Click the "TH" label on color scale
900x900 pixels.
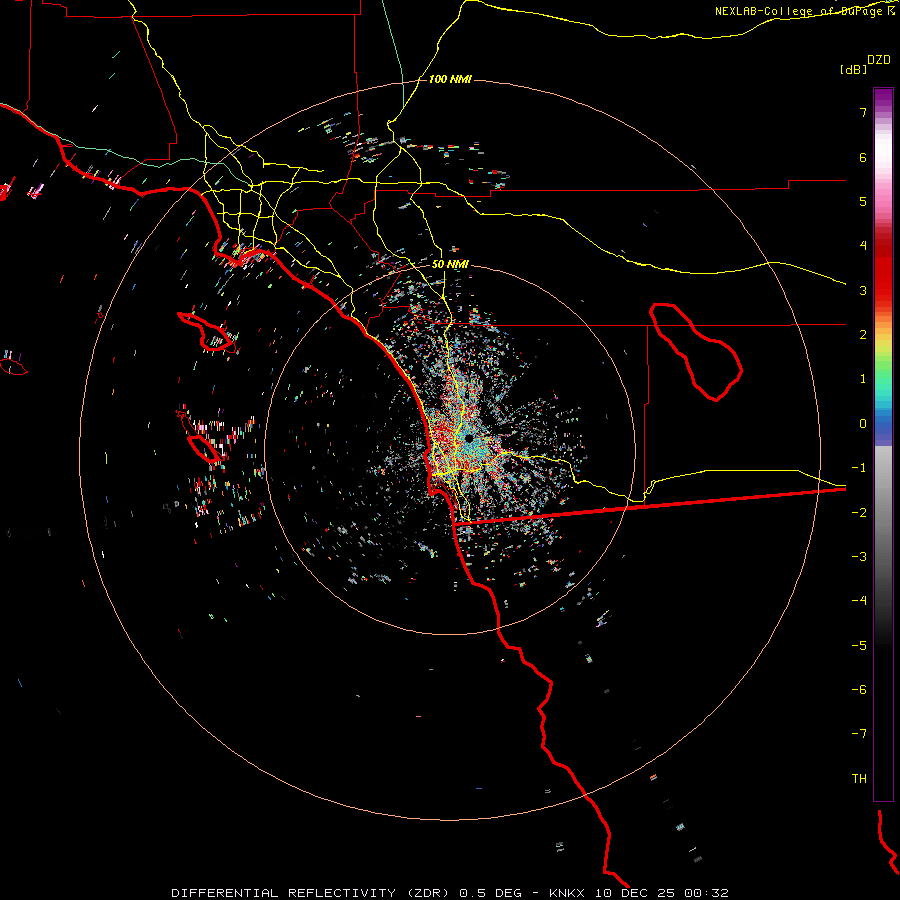[859, 779]
